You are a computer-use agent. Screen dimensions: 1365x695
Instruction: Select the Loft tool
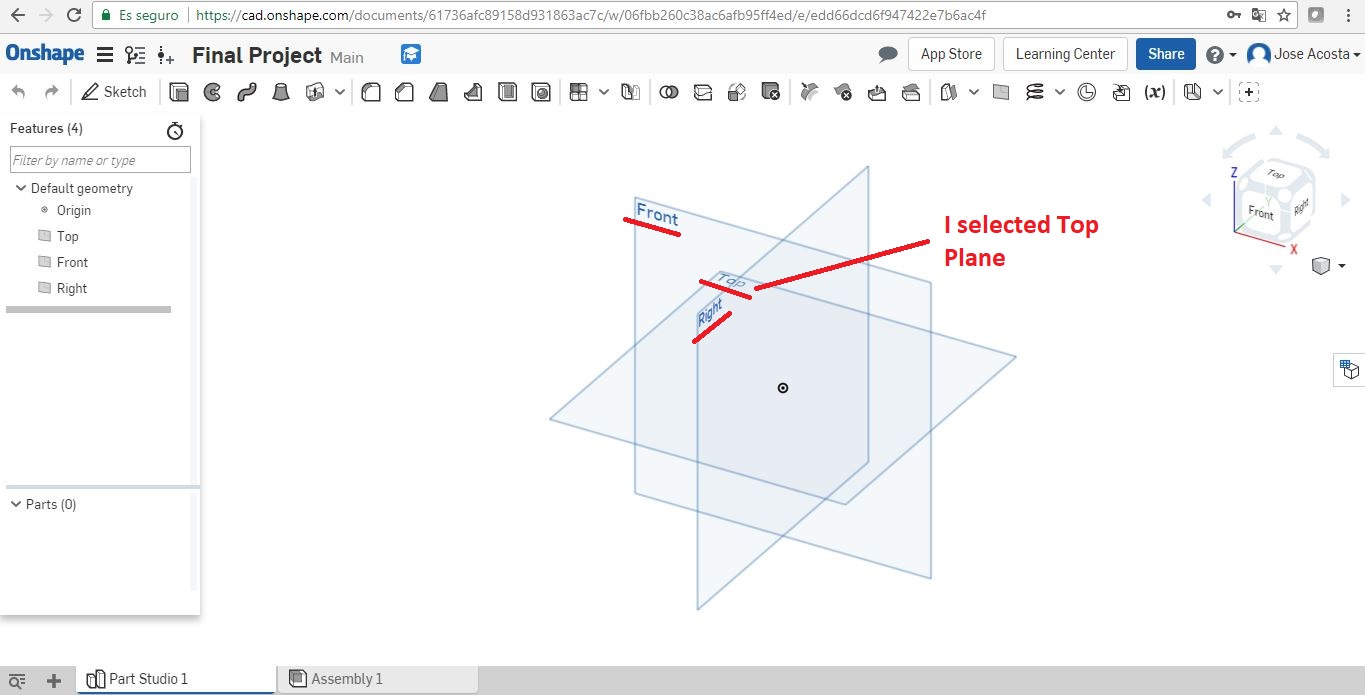pyautogui.click(x=282, y=92)
